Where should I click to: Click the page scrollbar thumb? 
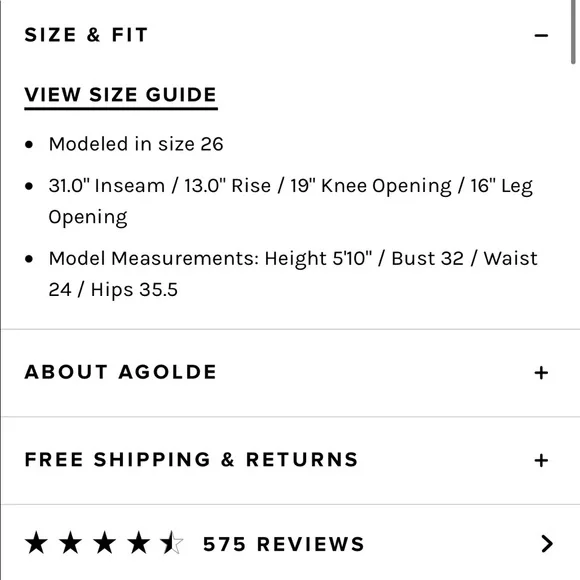(x=573, y=32)
